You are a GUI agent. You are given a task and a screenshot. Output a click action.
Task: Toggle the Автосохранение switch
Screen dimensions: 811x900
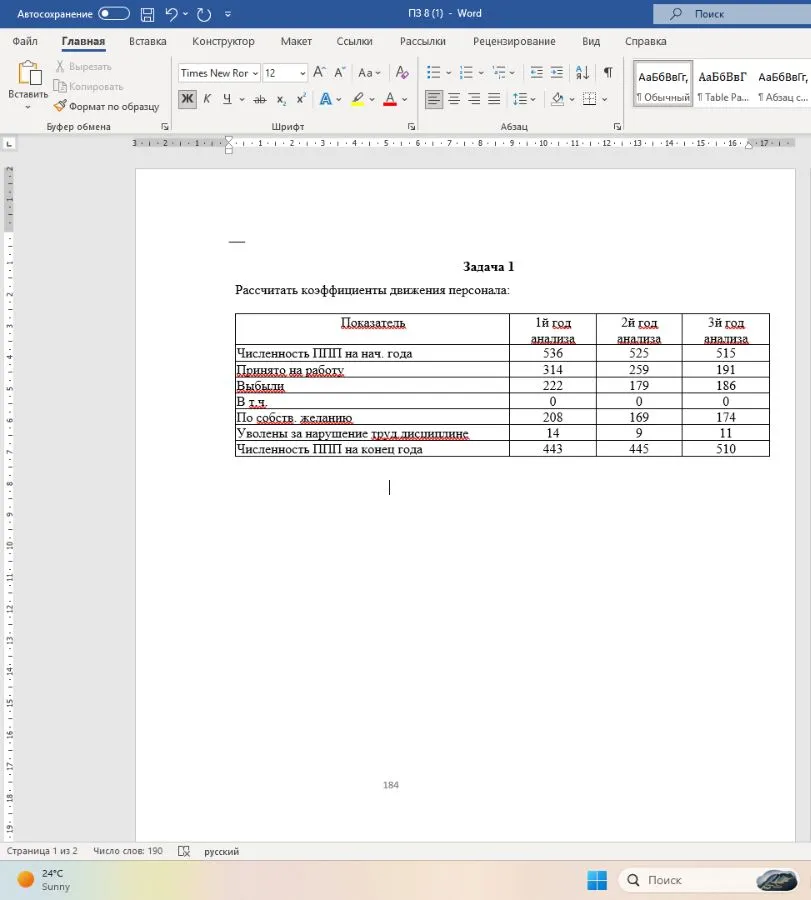click(114, 14)
